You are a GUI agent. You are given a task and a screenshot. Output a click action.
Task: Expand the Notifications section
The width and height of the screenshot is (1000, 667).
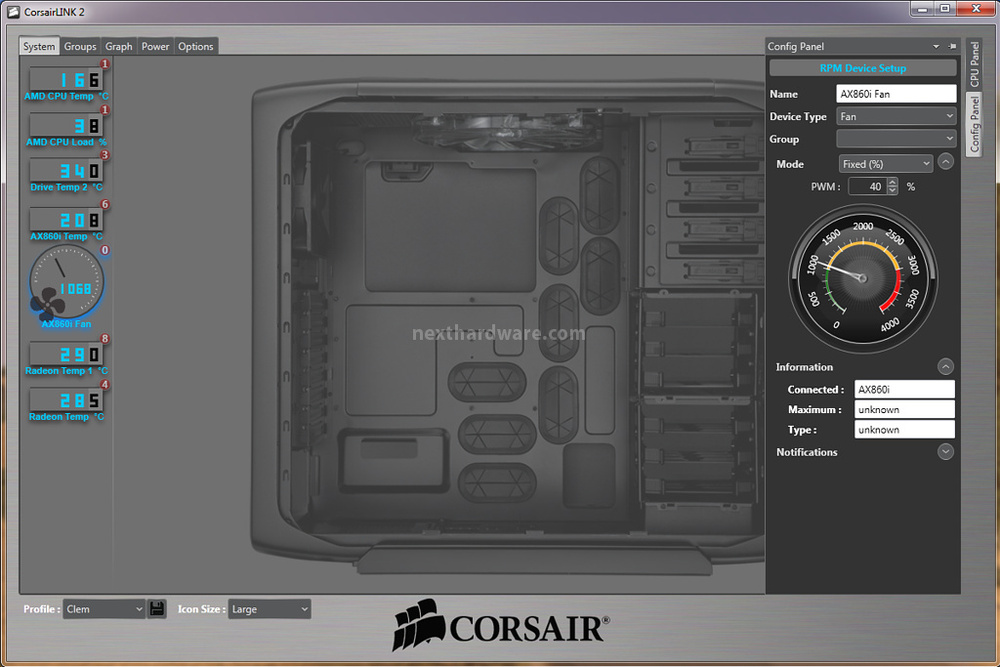click(946, 451)
